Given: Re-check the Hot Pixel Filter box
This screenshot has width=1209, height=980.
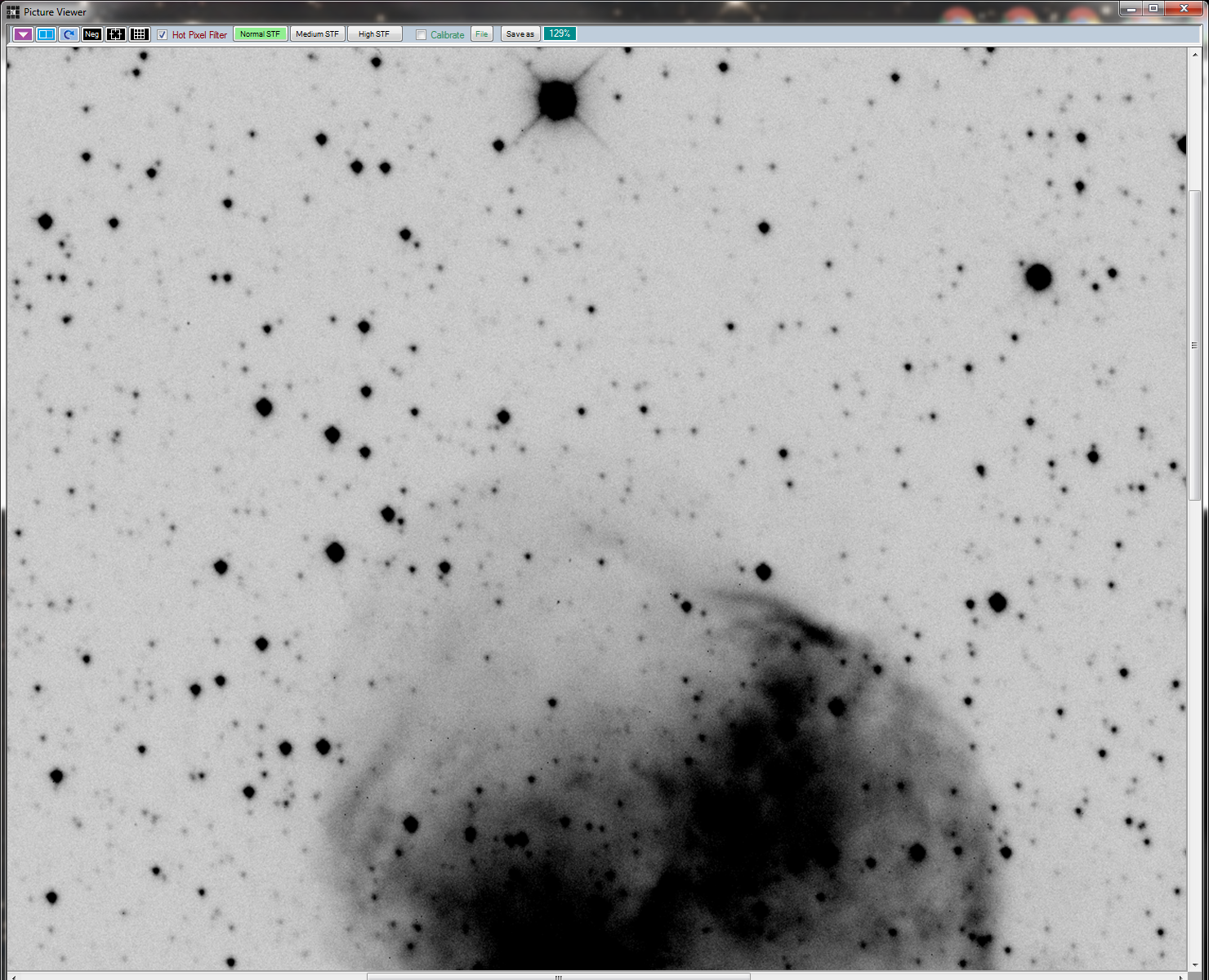Looking at the screenshot, I should (161, 34).
